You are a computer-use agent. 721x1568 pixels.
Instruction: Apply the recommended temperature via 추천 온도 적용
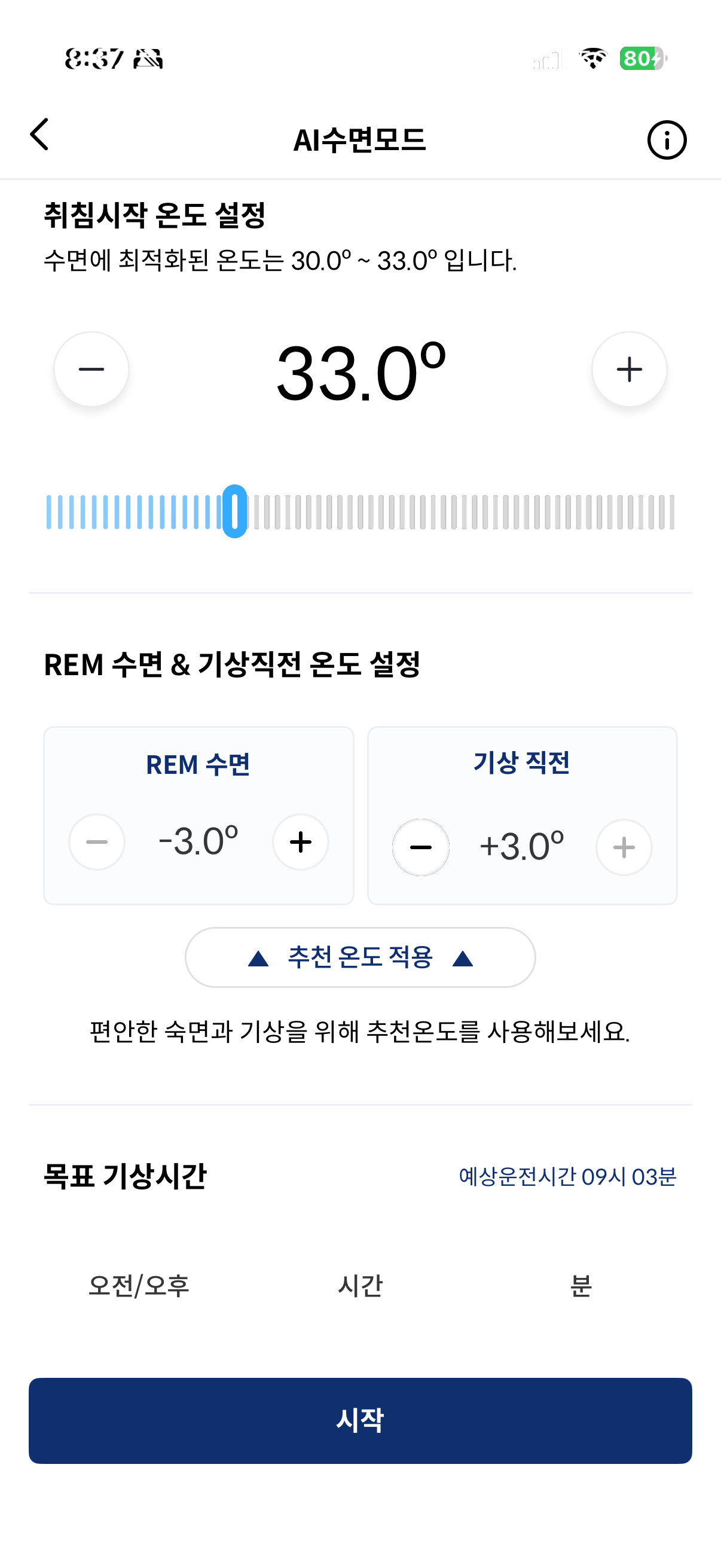click(x=360, y=957)
